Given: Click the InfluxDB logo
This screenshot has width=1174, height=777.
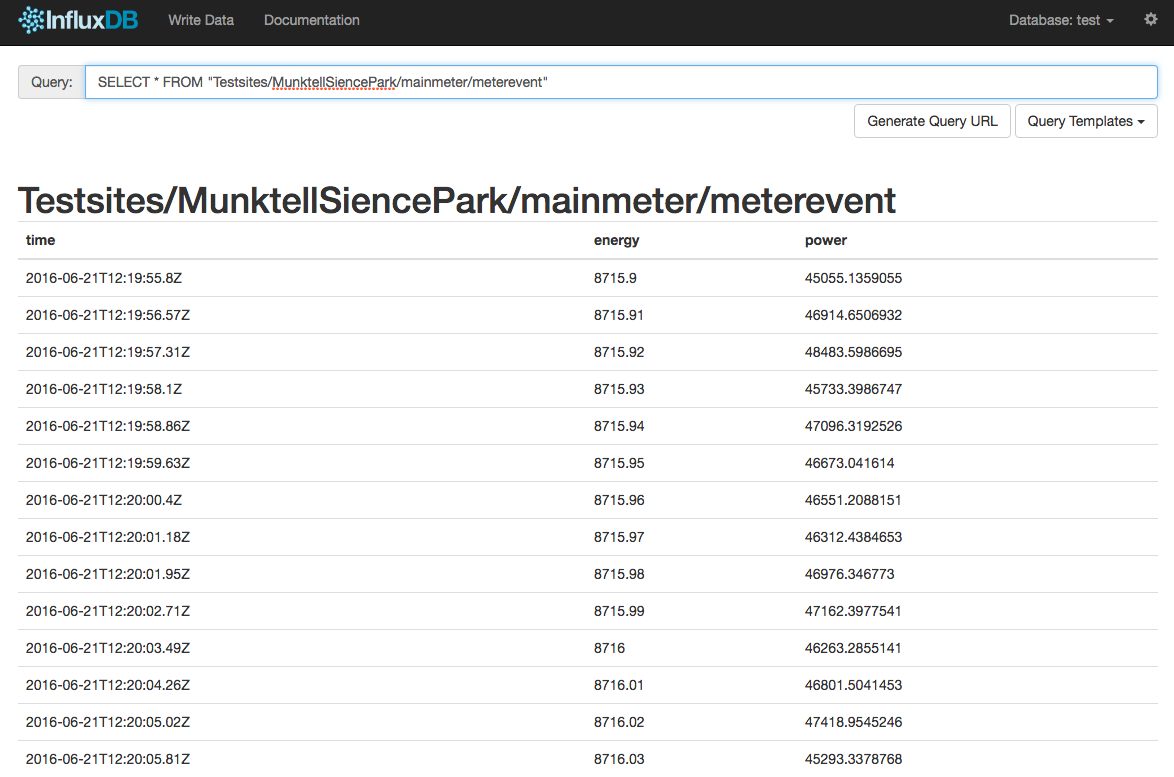Looking at the screenshot, I should [x=78, y=20].
